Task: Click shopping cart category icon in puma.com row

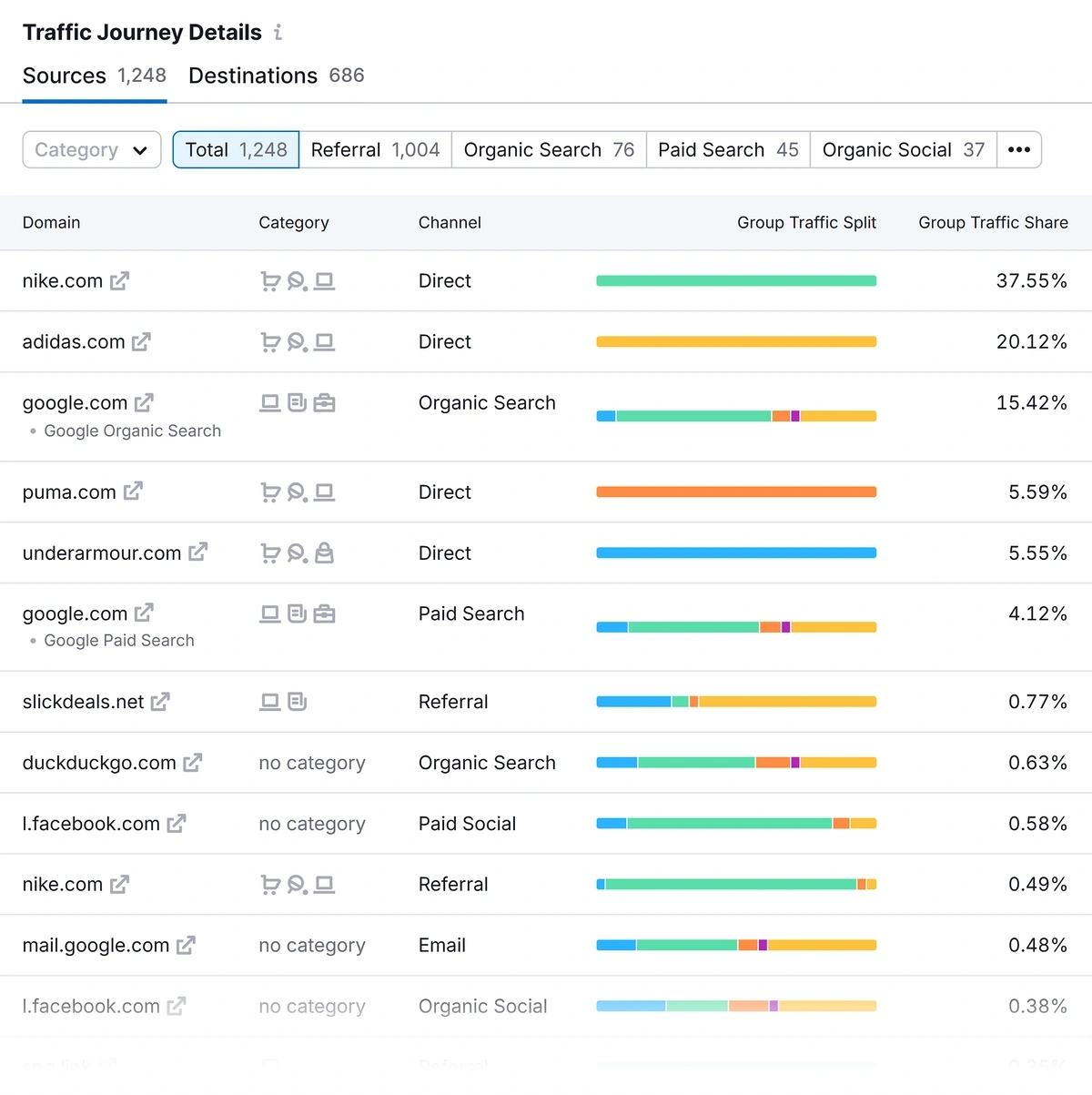Action: pyautogui.click(x=270, y=492)
